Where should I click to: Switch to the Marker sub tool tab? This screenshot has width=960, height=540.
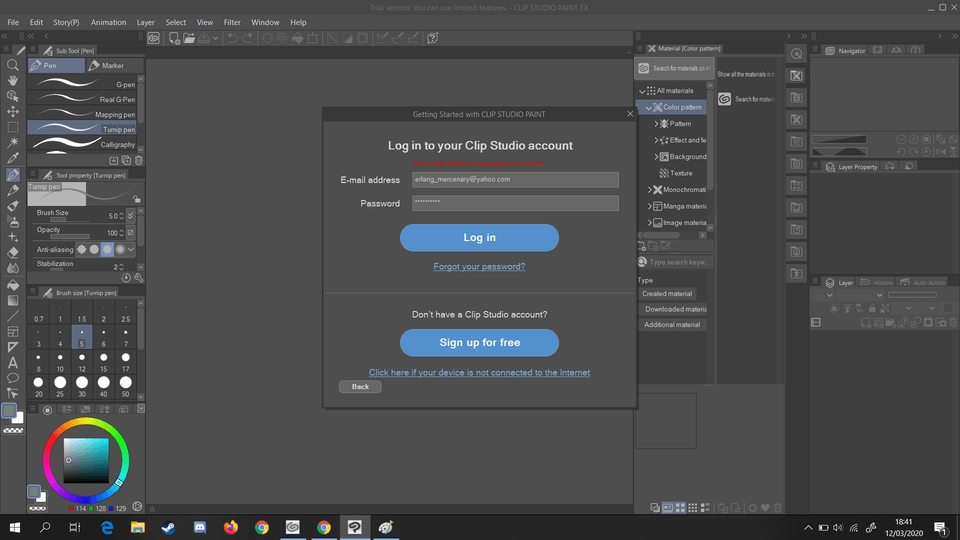113,66
